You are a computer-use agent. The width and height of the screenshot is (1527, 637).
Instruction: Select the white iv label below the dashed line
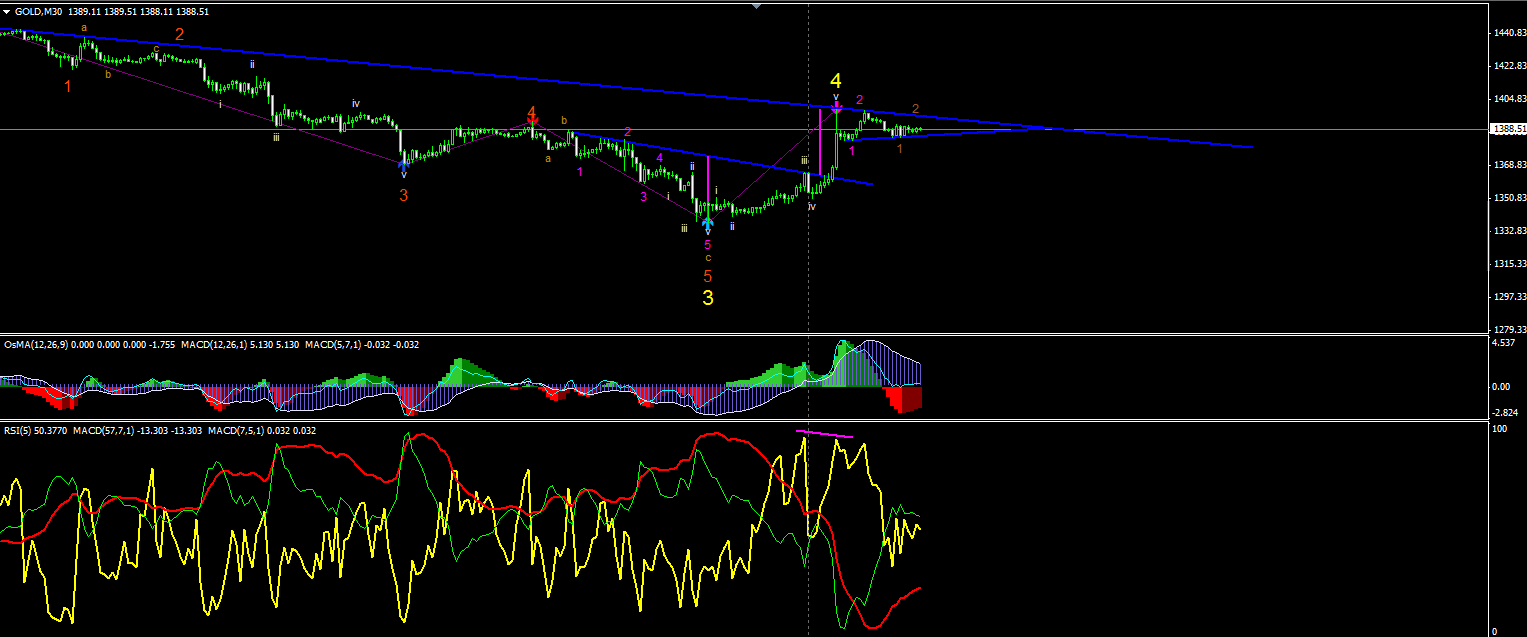coord(812,206)
